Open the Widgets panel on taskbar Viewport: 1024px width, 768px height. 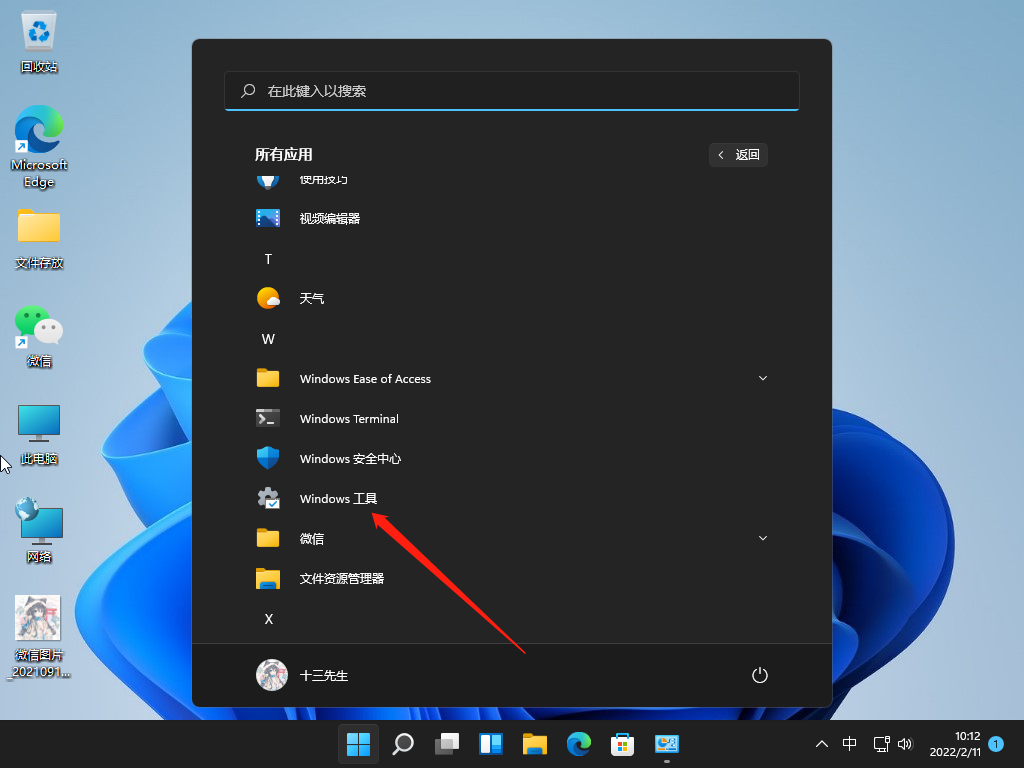[x=491, y=744]
